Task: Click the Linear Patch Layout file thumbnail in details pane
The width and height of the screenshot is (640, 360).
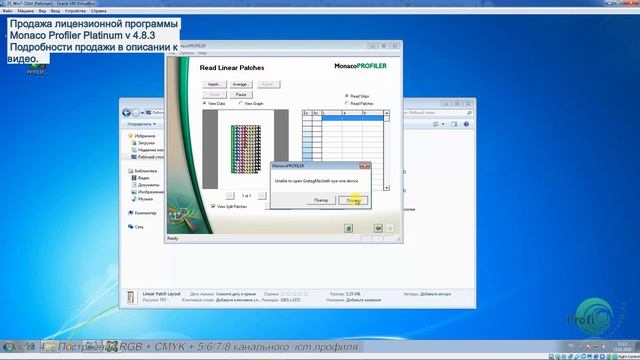Action: [131, 297]
